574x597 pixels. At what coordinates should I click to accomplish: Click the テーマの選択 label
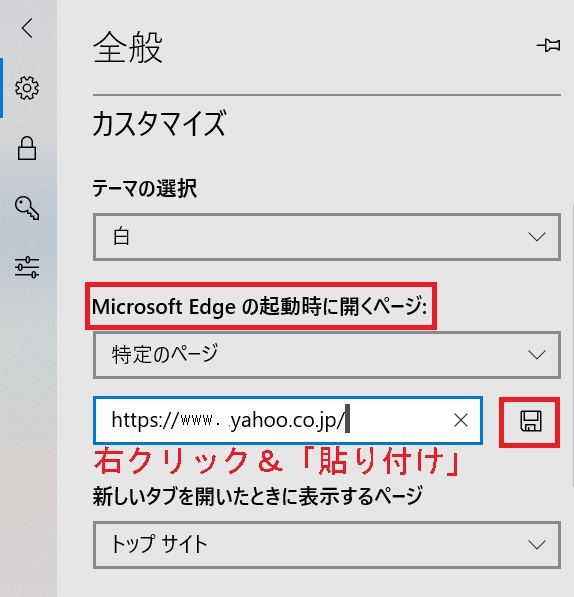click(145, 188)
